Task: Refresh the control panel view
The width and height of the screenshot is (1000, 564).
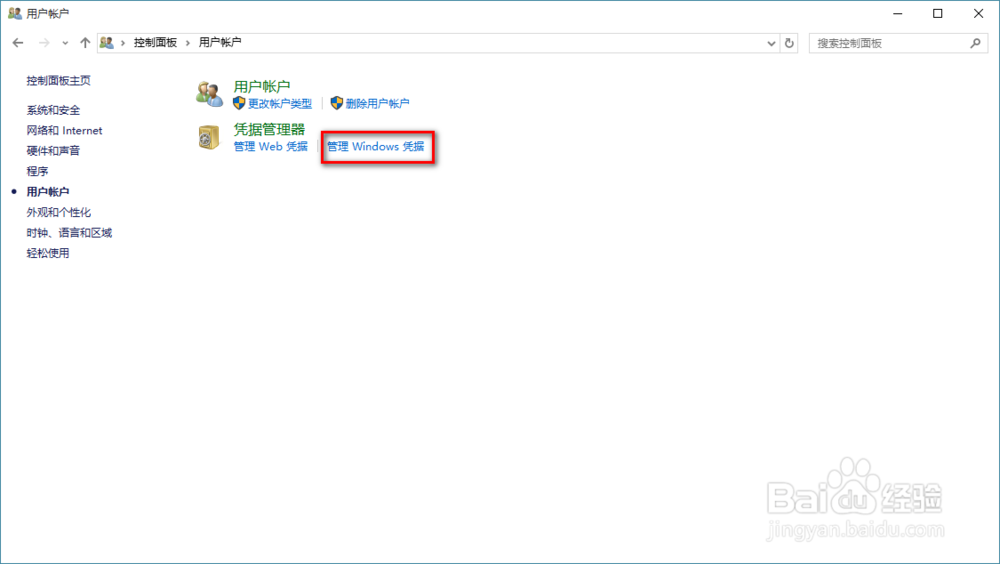Action: [789, 43]
